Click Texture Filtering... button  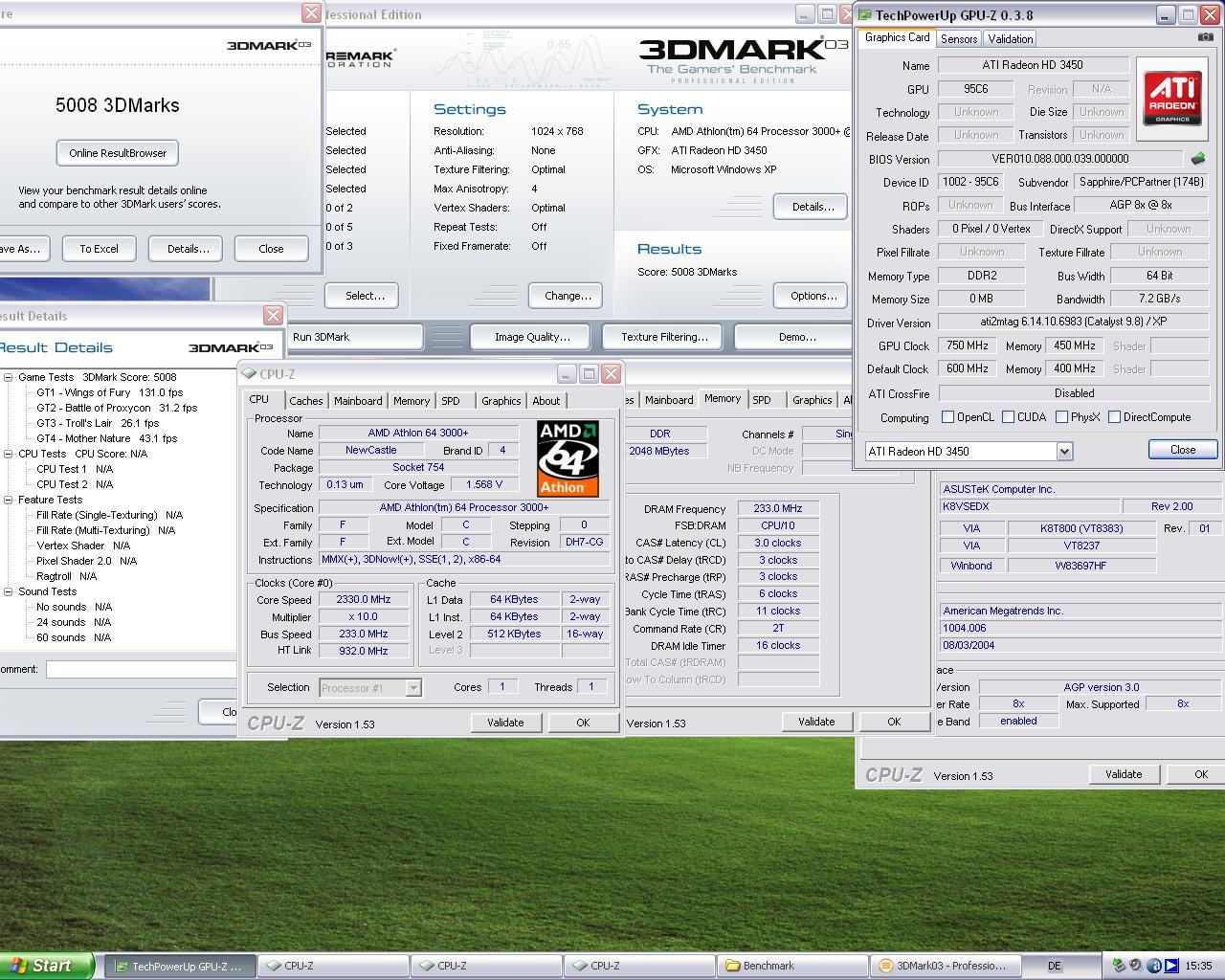(x=664, y=337)
